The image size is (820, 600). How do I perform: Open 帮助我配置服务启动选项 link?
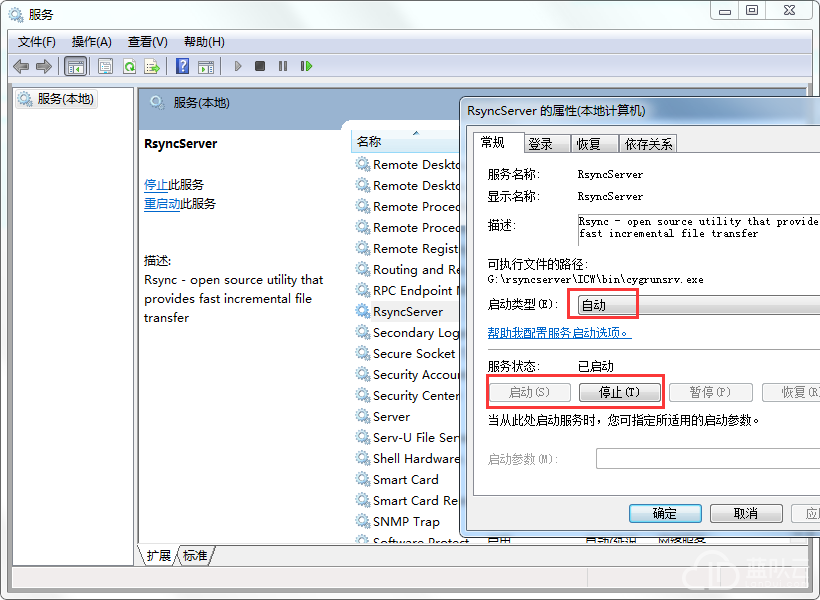(559, 333)
